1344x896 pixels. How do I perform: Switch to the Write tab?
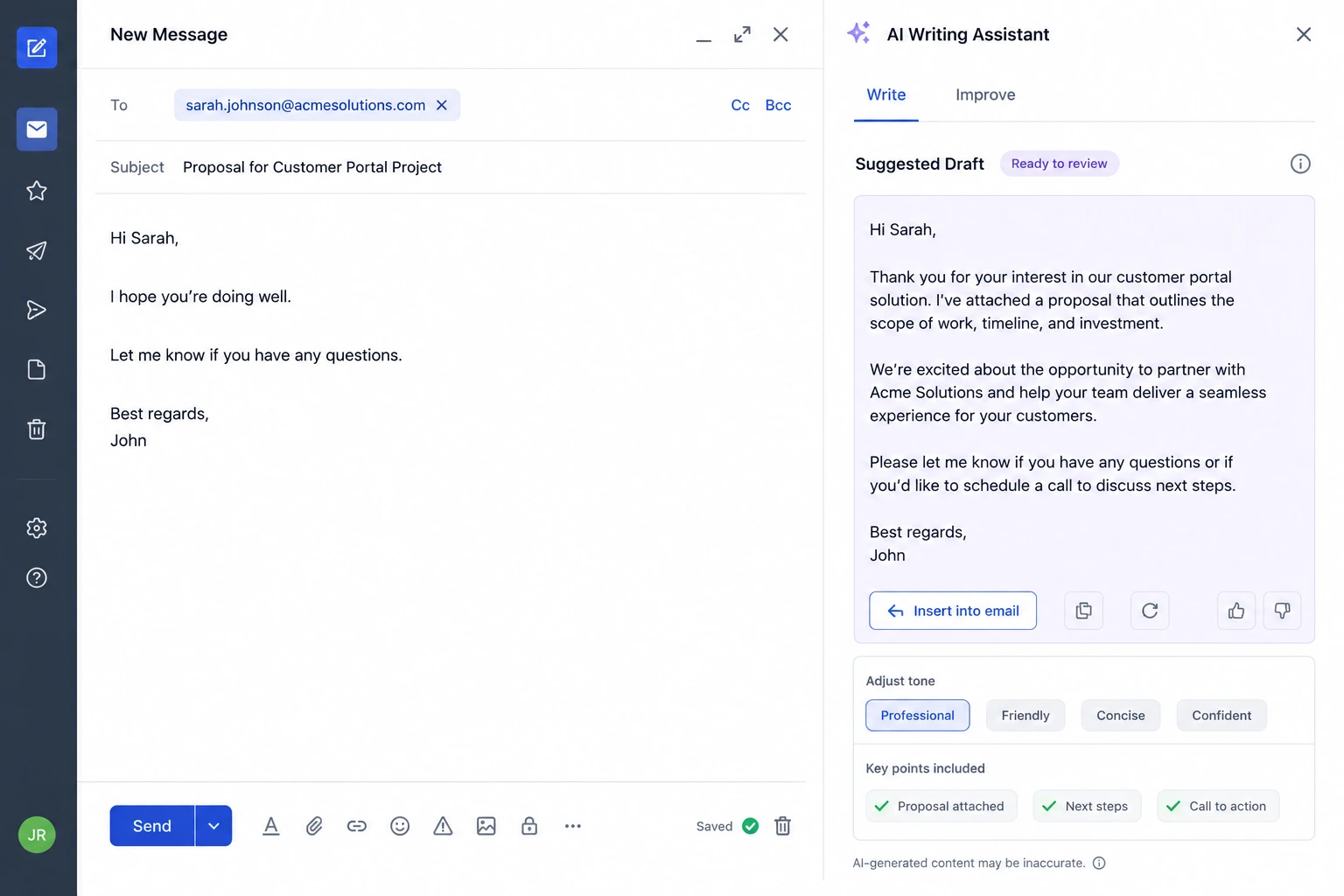886,94
